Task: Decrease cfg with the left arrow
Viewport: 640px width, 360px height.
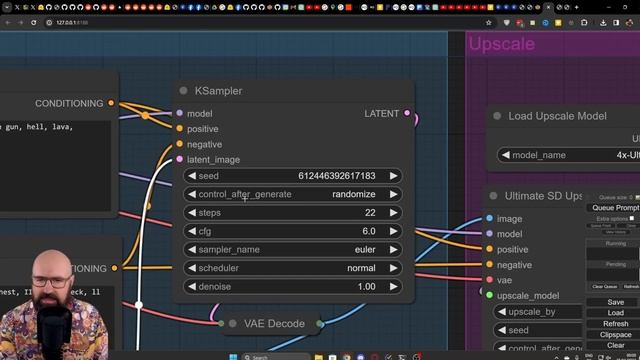Action: coord(192,231)
